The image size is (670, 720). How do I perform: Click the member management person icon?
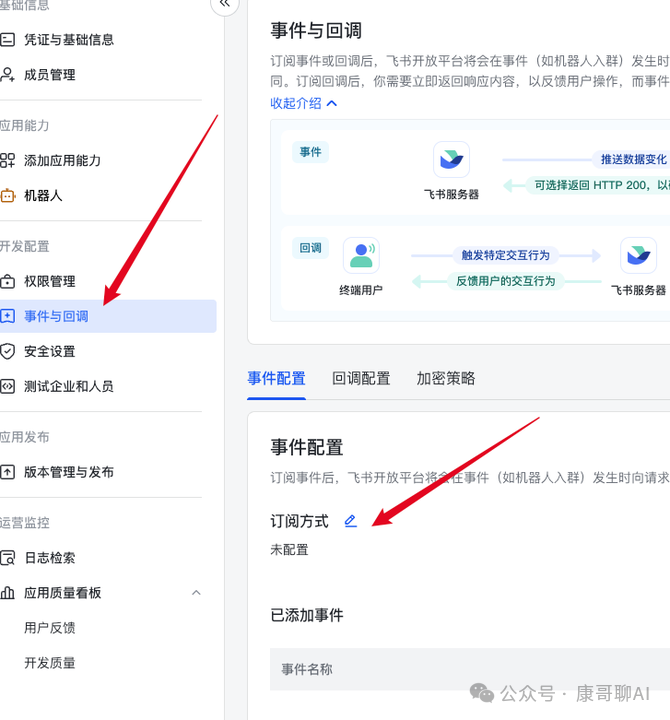point(7,74)
